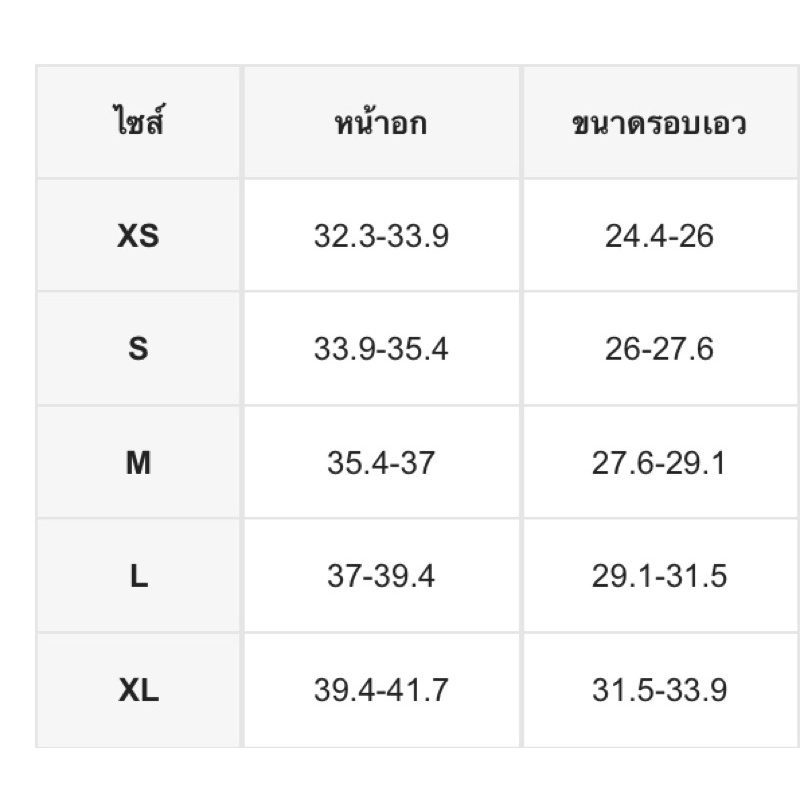This screenshot has width=800, height=800.
Task: Select the S size row label
Action: [138, 349]
